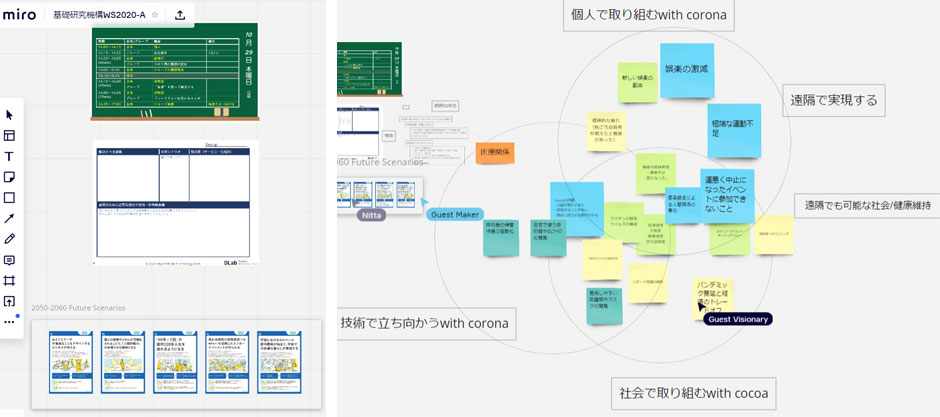
Task: Select yellow パンデミック sticky note
Action: coord(712,297)
